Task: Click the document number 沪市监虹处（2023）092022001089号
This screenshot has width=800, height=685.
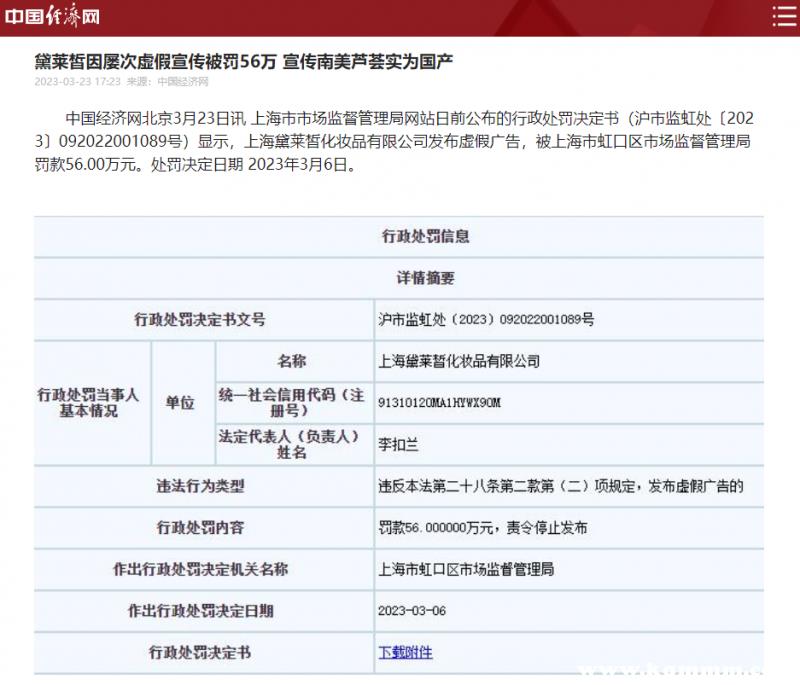Action: click(486, 320)
